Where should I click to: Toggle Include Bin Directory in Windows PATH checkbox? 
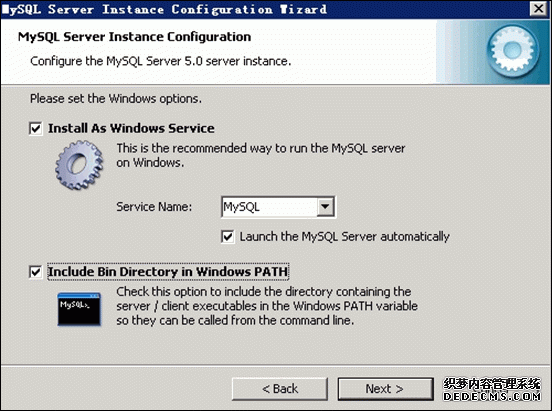point(36,272)
